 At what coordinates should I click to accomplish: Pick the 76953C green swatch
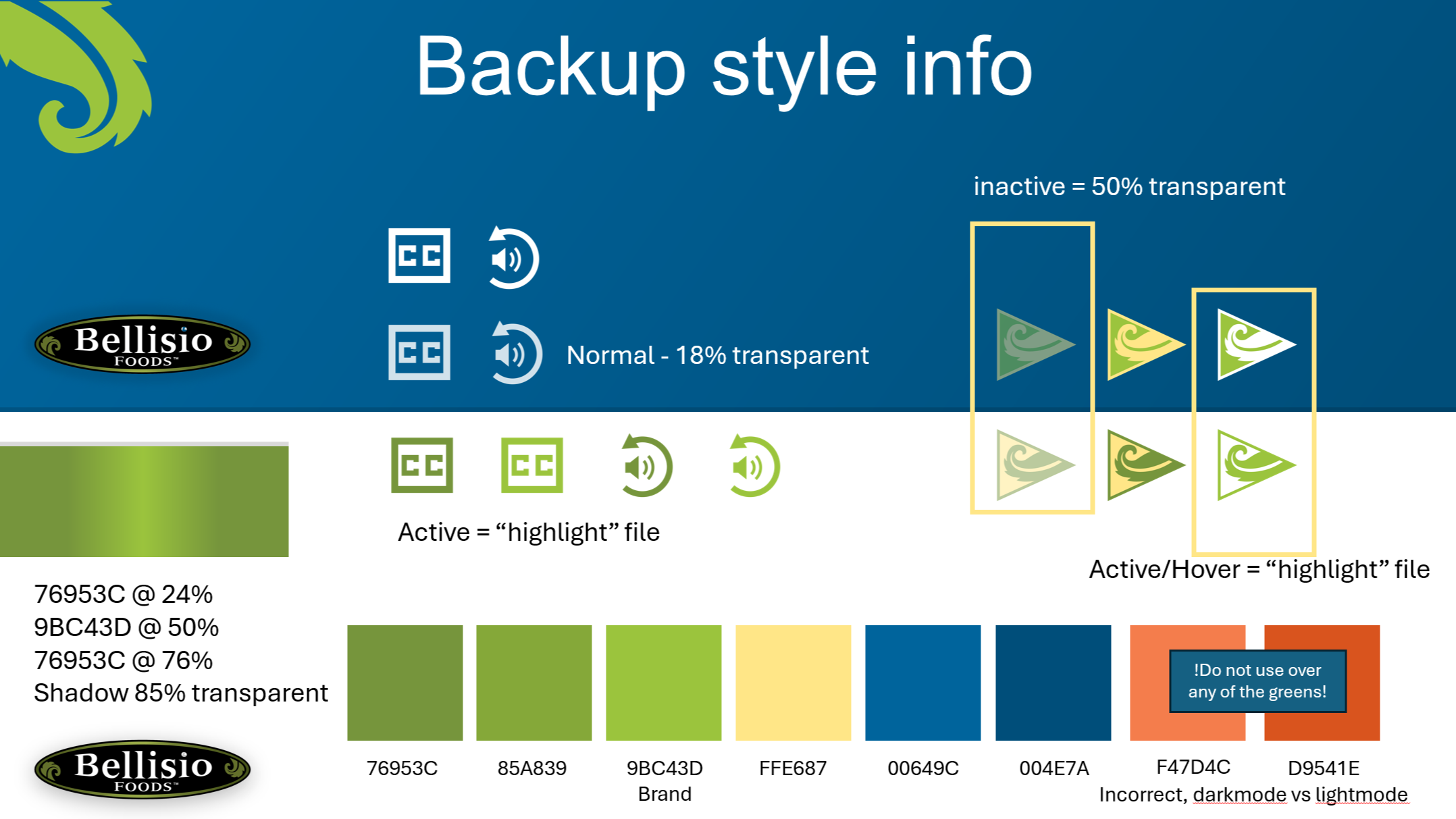405,683
